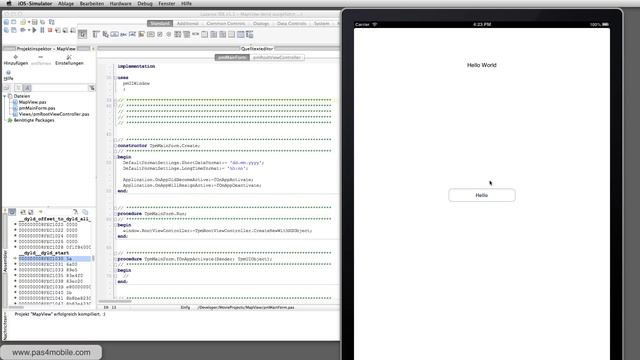Click the project inspector filter input field
The width and height of the screenshot is (640, 360).
60,88
